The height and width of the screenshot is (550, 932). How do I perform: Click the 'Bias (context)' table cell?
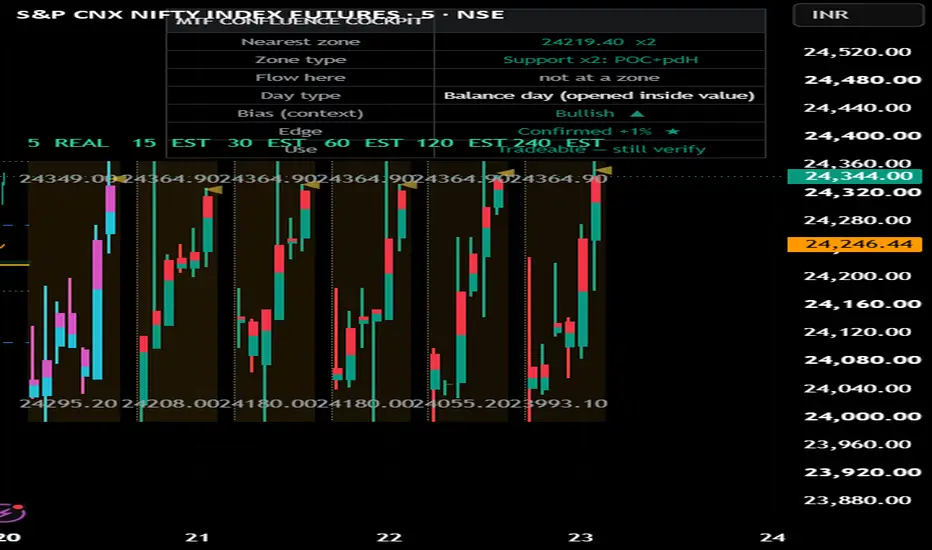[300, 113]
